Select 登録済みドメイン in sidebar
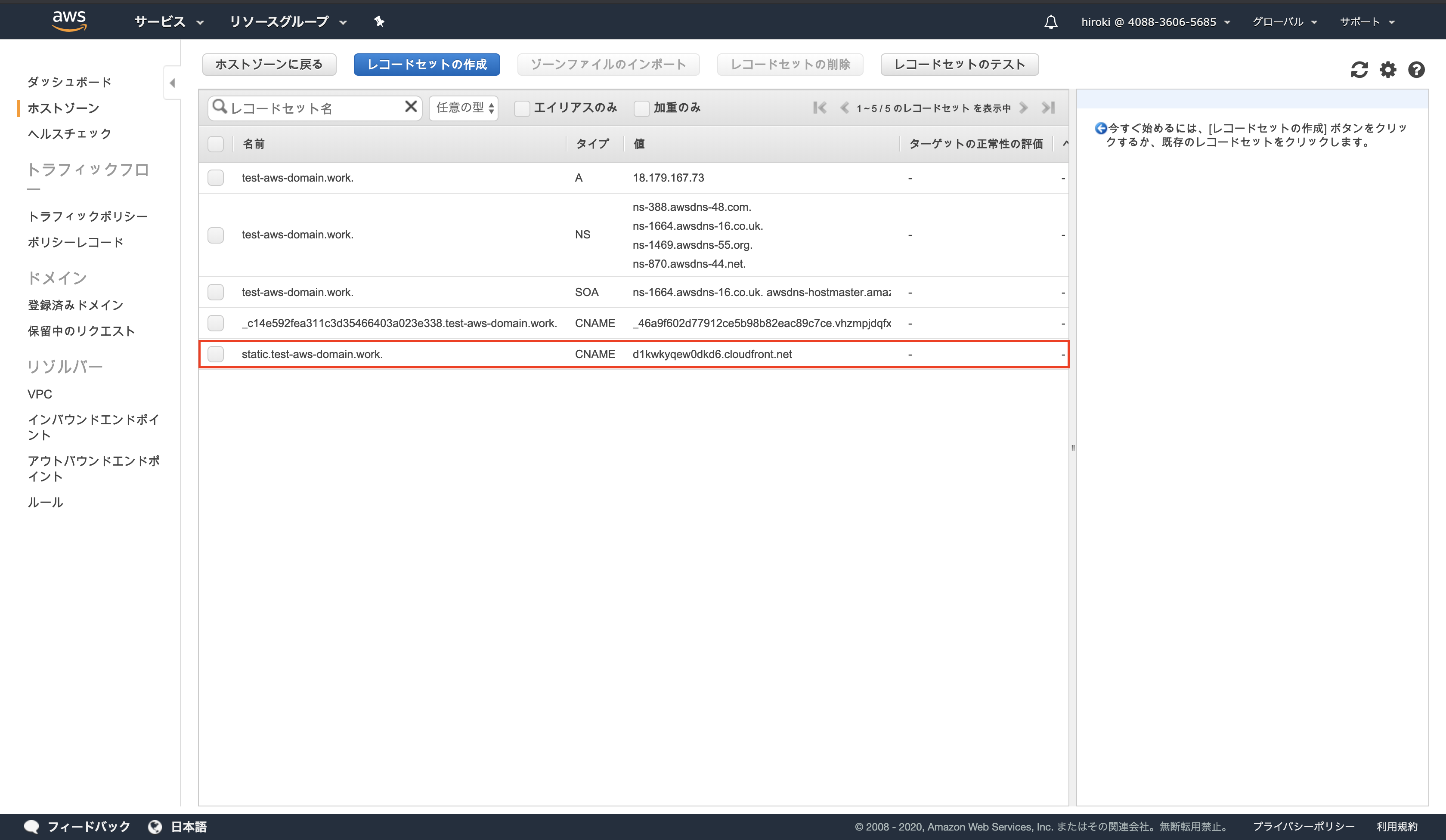This screenshot has height=840, width=1446. (75, 305)
